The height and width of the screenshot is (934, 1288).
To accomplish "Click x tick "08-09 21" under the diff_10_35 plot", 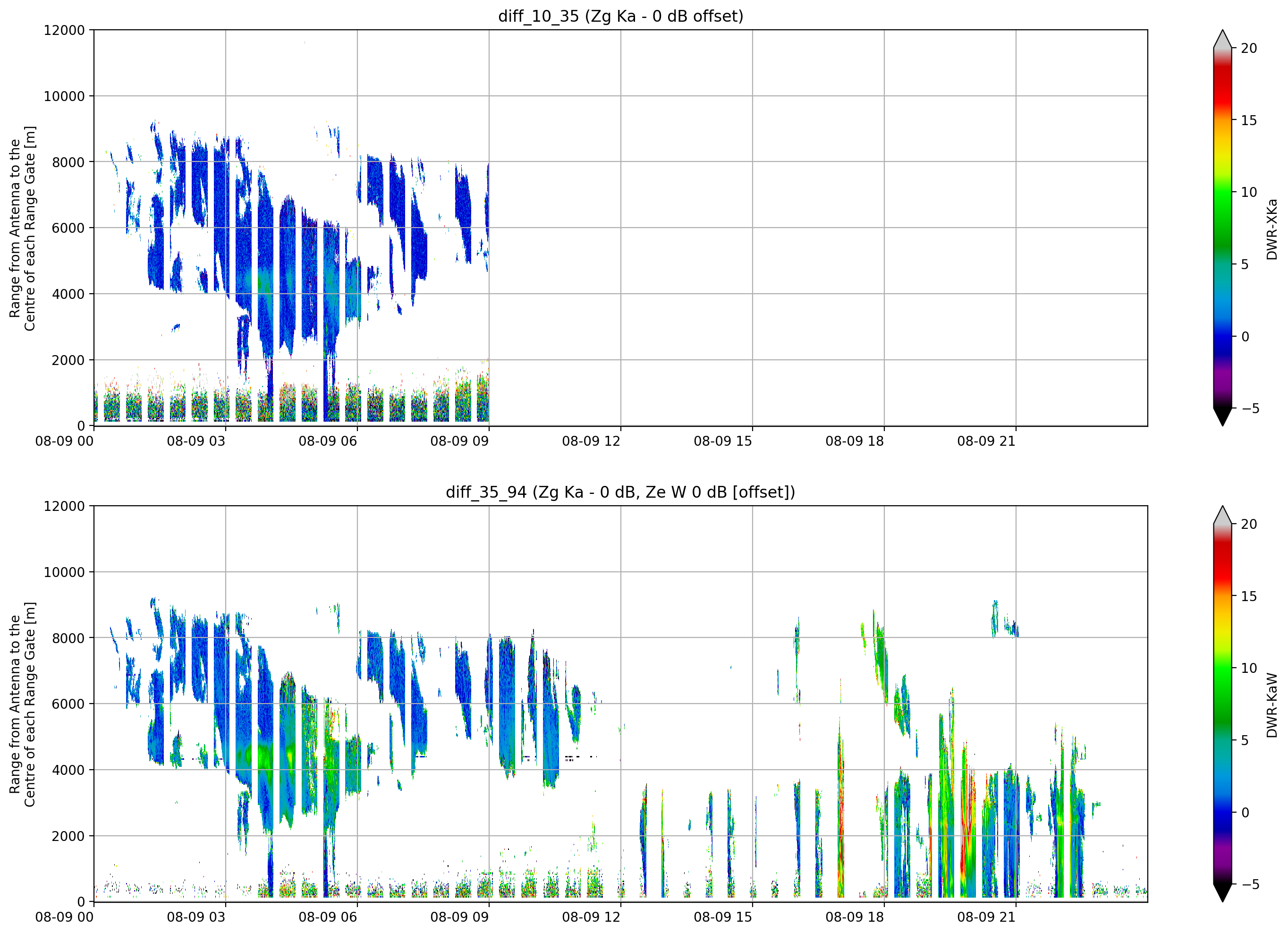I will (986, 441).
